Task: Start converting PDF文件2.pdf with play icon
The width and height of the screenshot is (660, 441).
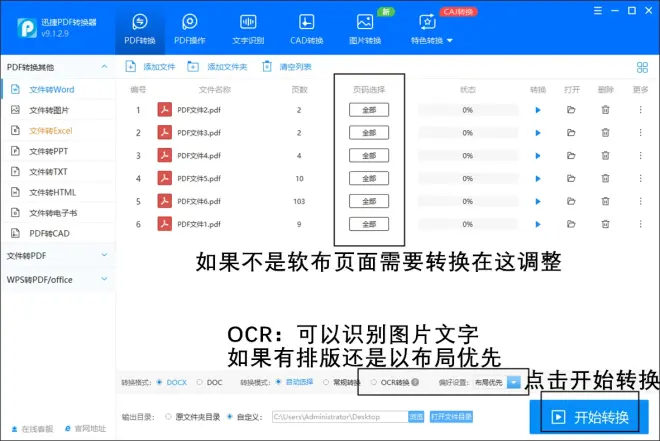Action: [x=538, y=110]
